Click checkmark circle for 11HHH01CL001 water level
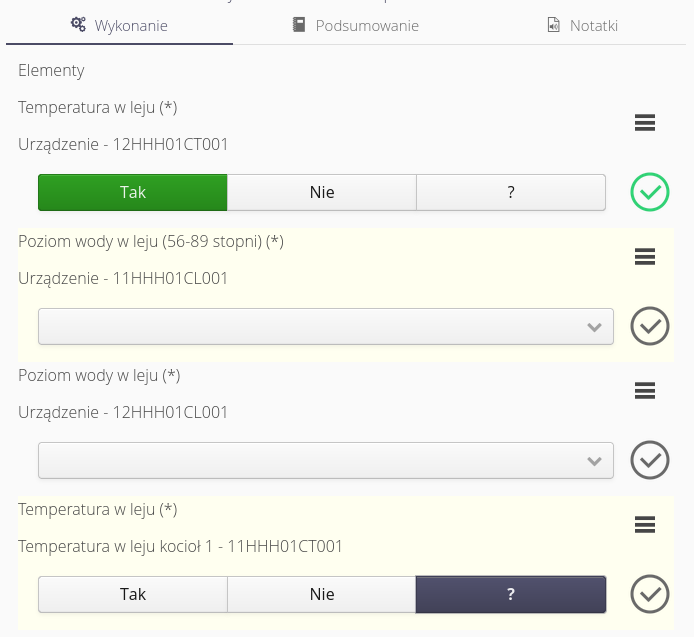 tap(649, 326)
